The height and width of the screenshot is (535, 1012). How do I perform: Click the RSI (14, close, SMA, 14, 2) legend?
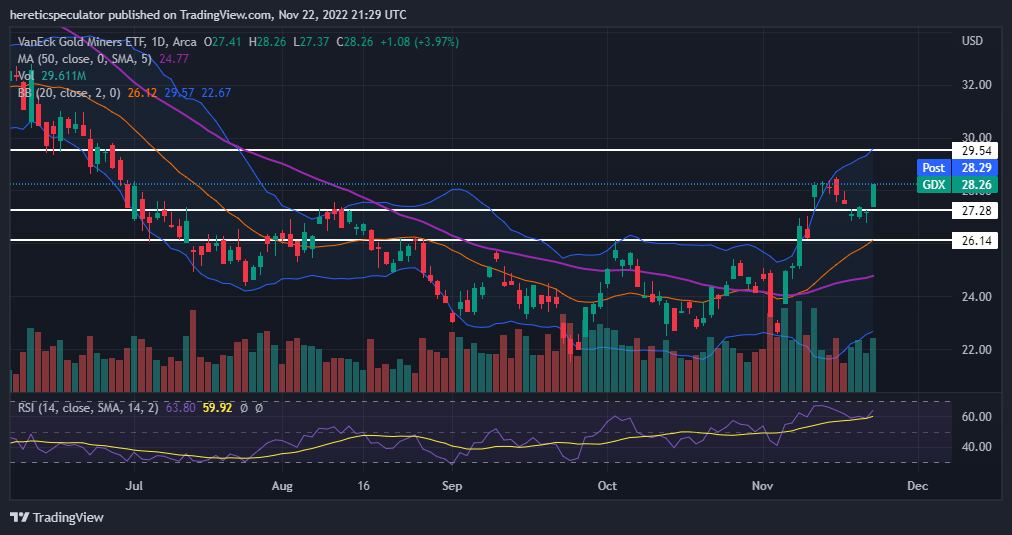(88, 408)
